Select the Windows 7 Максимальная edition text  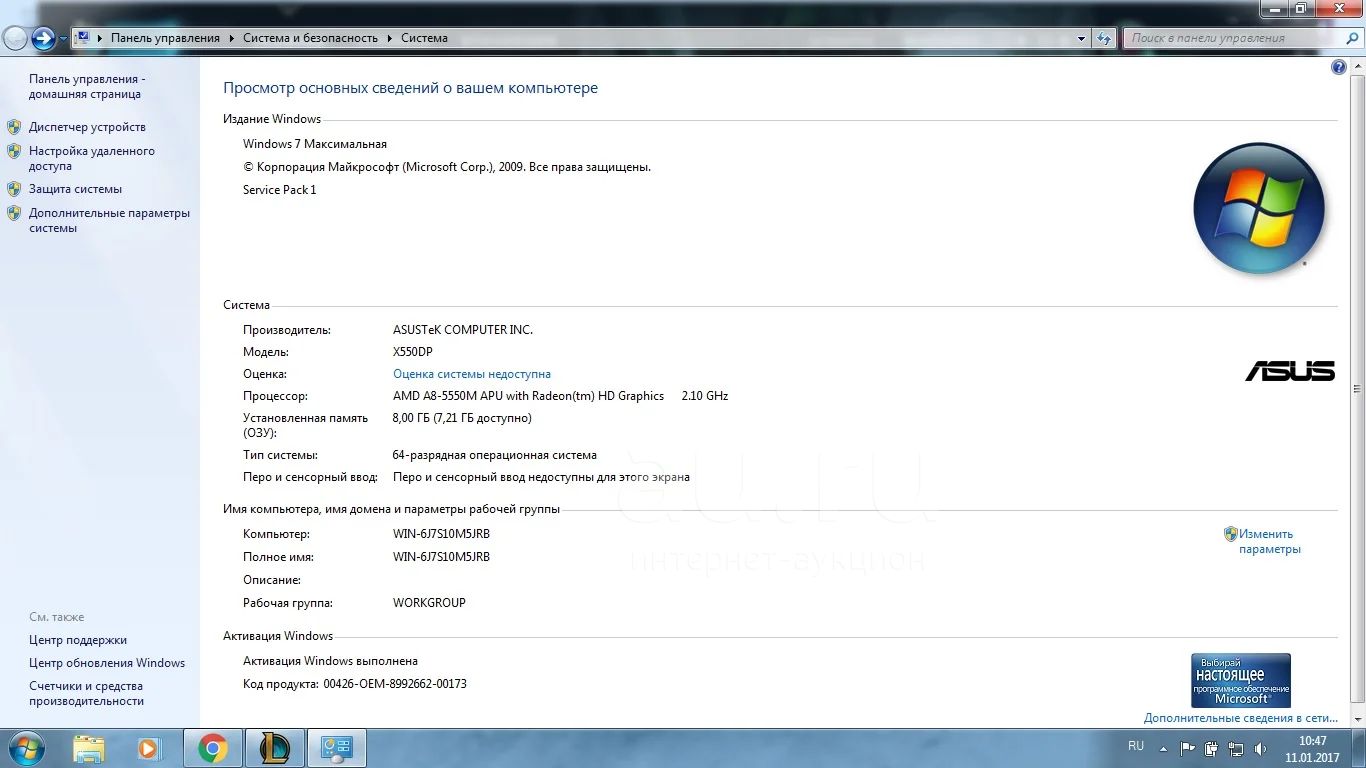(x=315, y=144)
